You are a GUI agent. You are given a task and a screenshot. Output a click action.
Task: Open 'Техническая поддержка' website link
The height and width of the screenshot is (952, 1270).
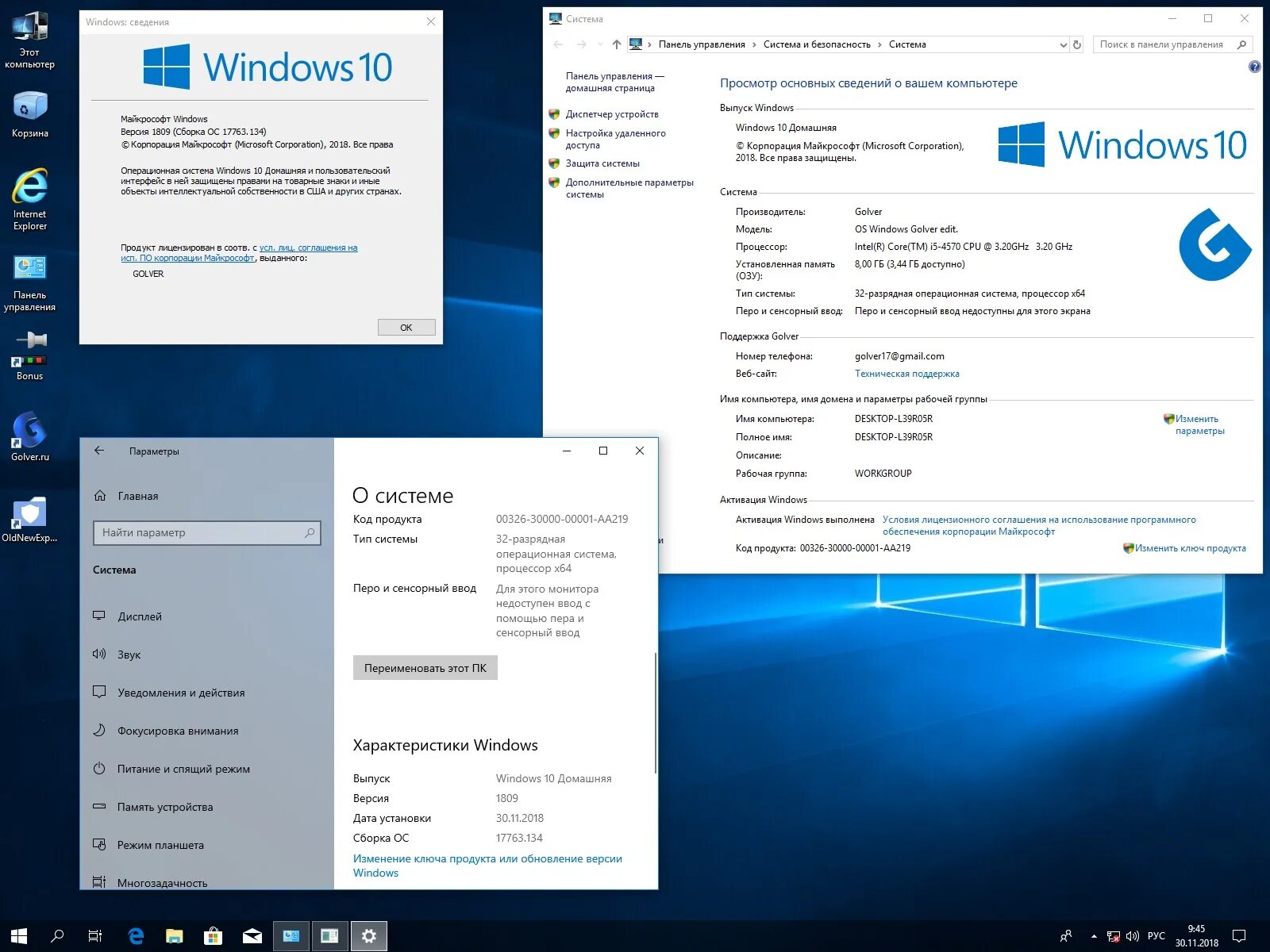pyautogui.click(x=906, y=374)
